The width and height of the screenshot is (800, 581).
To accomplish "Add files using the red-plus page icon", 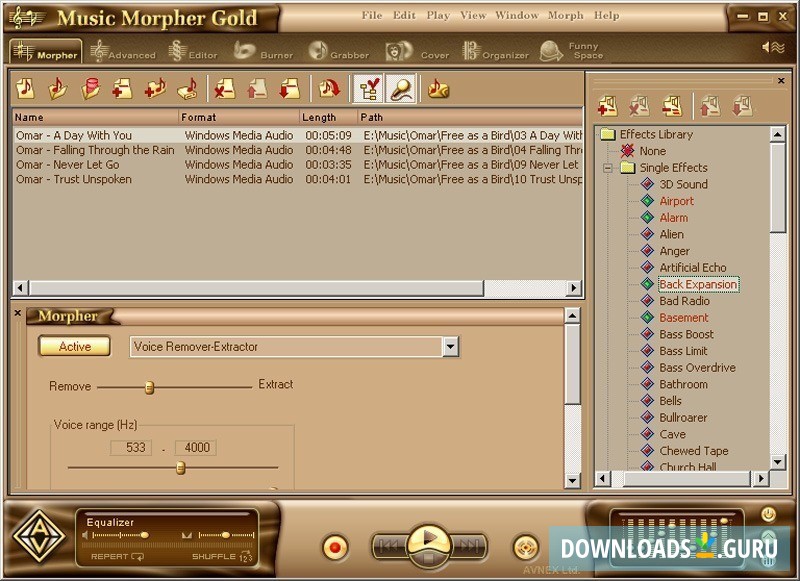I will click(122, 89).
